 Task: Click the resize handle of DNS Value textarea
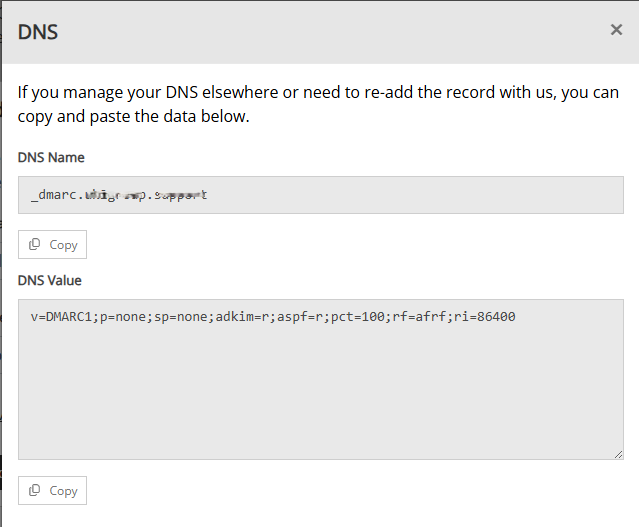tap(619, 454)
